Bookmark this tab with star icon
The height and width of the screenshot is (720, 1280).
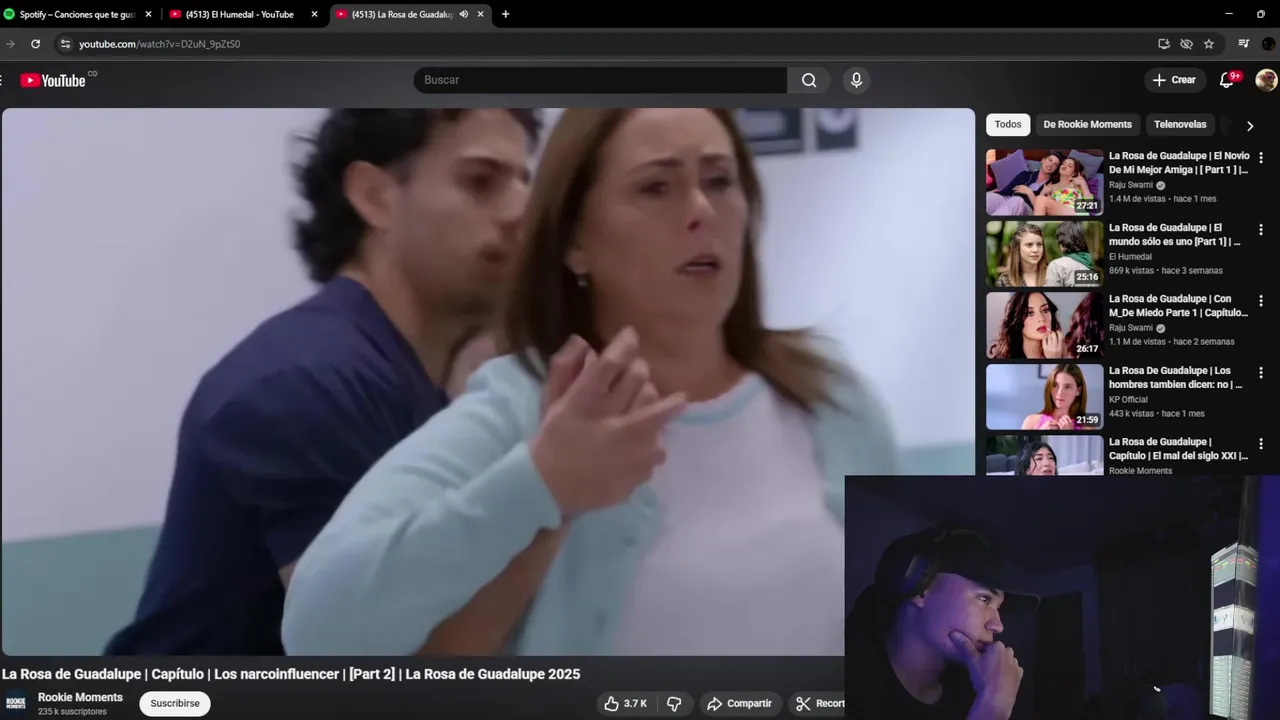pos(1209,44)
